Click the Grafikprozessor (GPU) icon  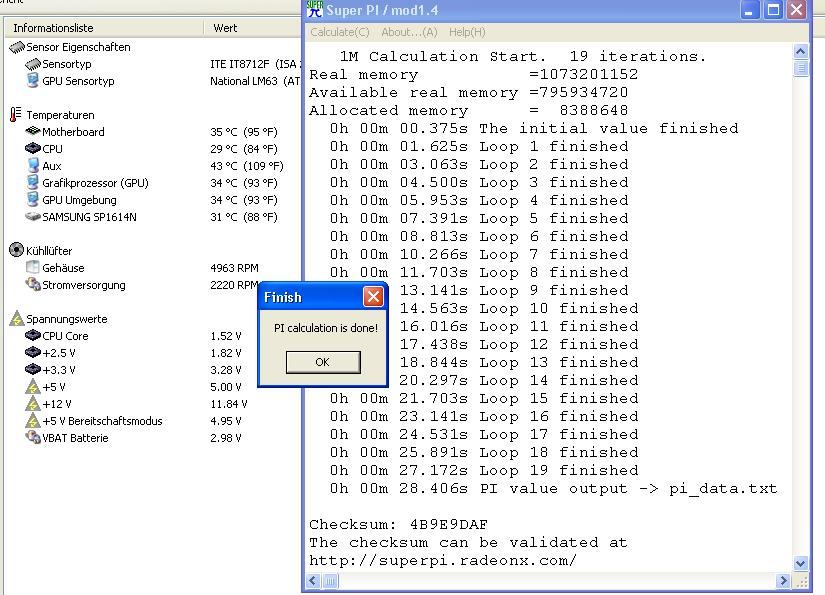(x=33, y=183)
